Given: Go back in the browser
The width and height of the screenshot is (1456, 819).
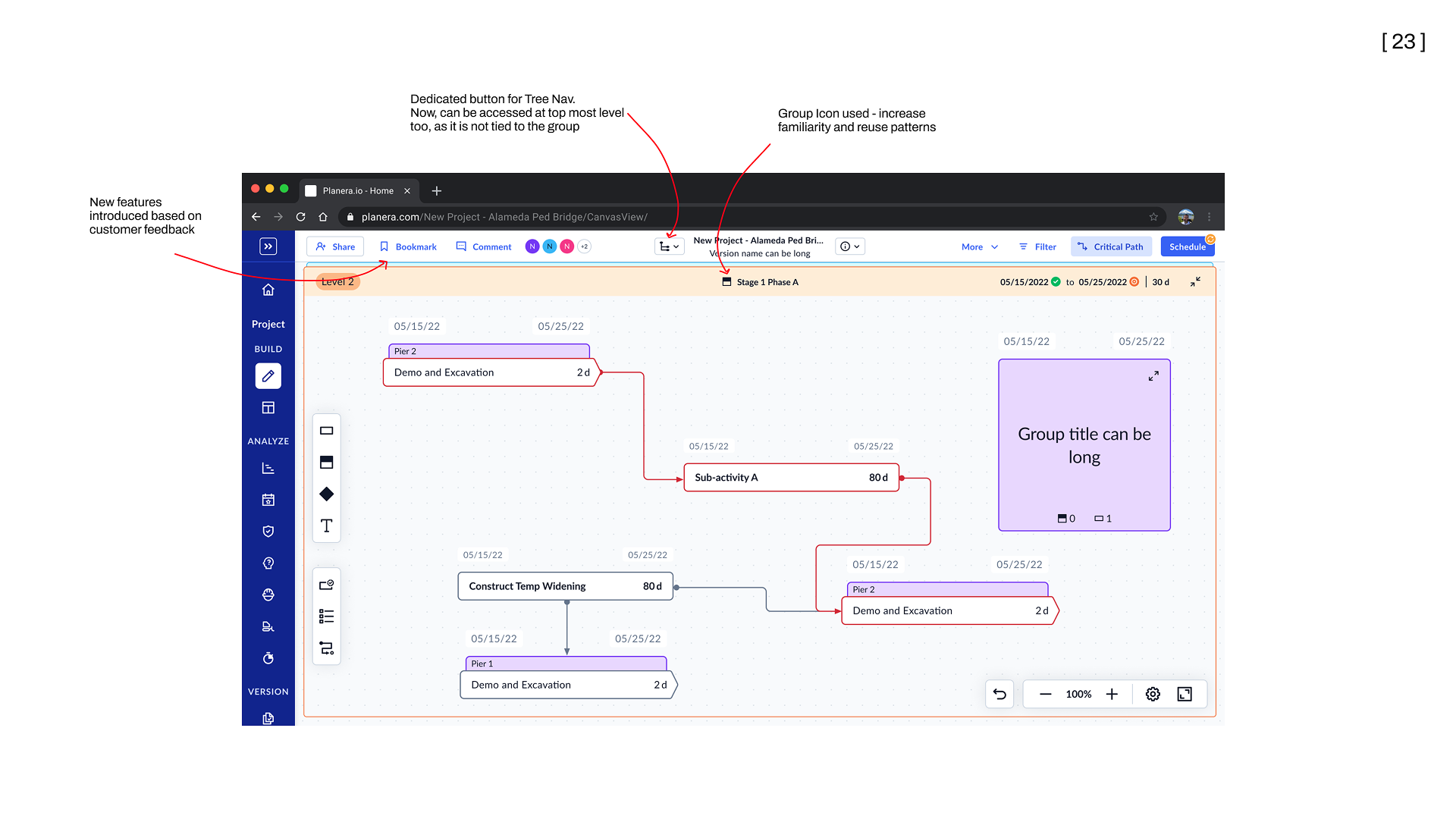Looking at the screenshot, I should pyautogui.click(x=256, y=217).
